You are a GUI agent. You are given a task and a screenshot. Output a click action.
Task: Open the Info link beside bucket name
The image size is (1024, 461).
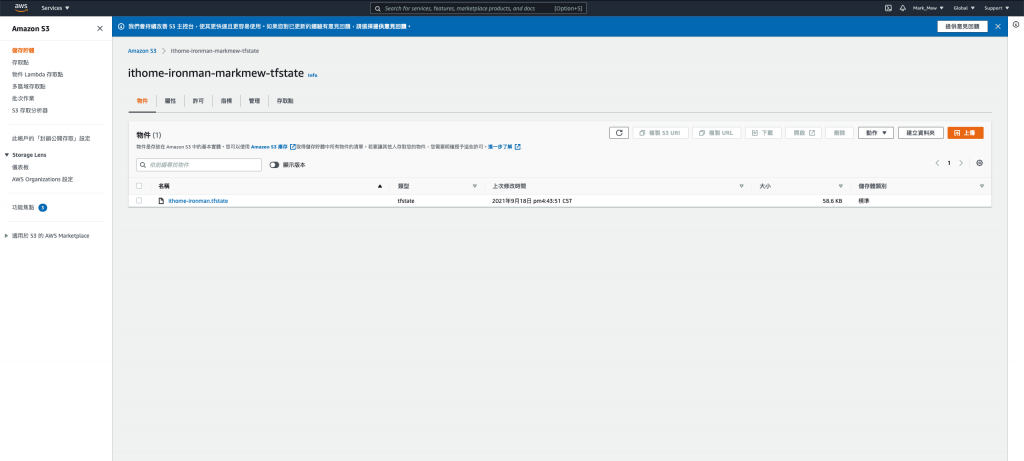tap(312, 75)
